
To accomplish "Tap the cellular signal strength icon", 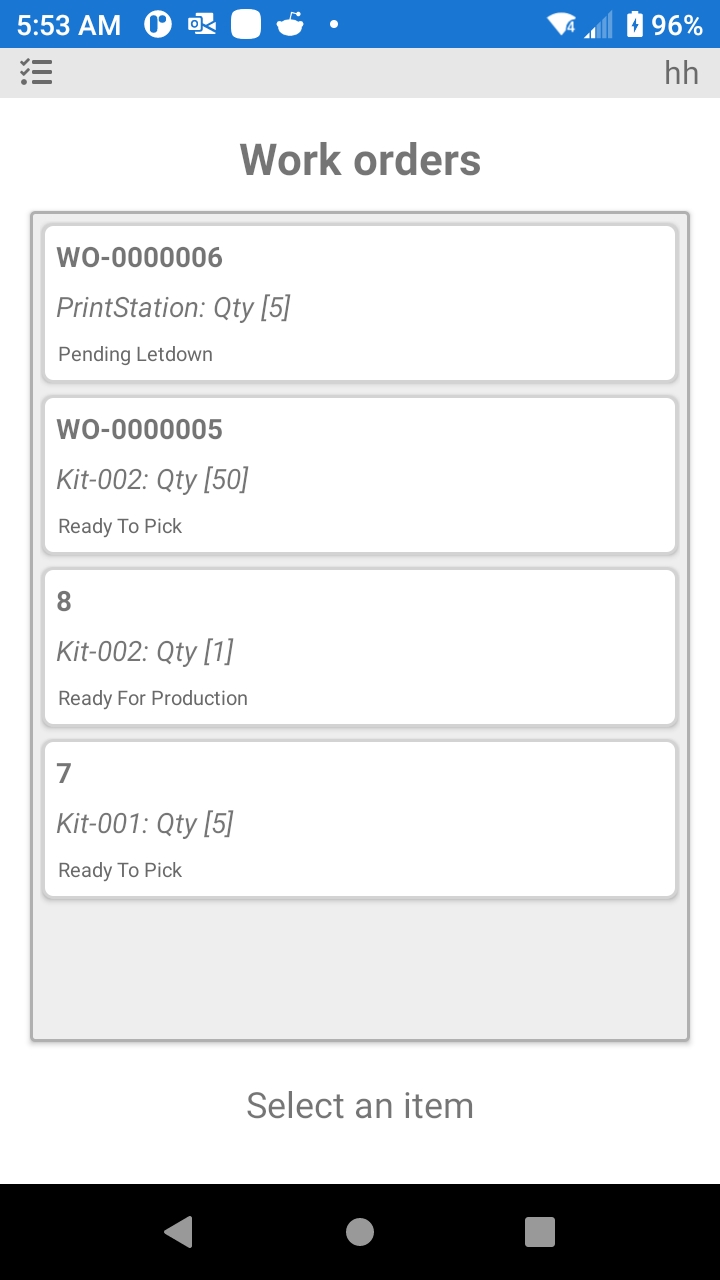I will 598,24.
